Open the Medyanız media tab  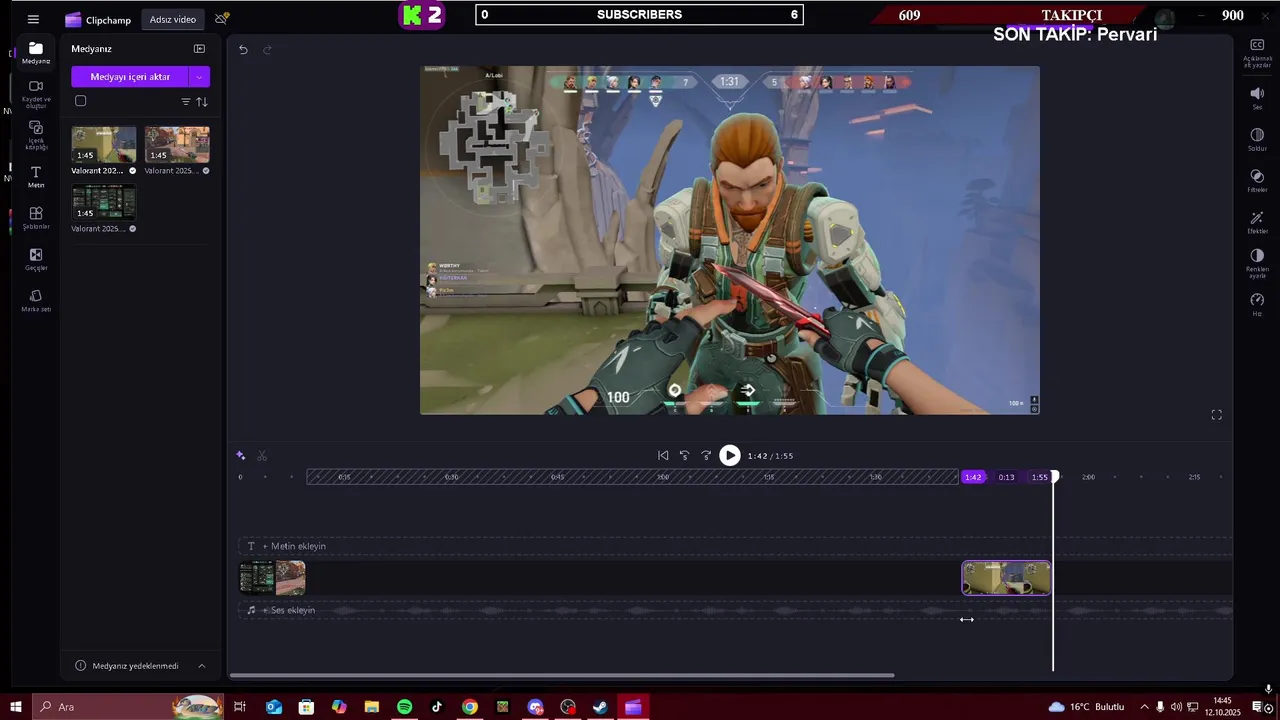pos(36,53)
